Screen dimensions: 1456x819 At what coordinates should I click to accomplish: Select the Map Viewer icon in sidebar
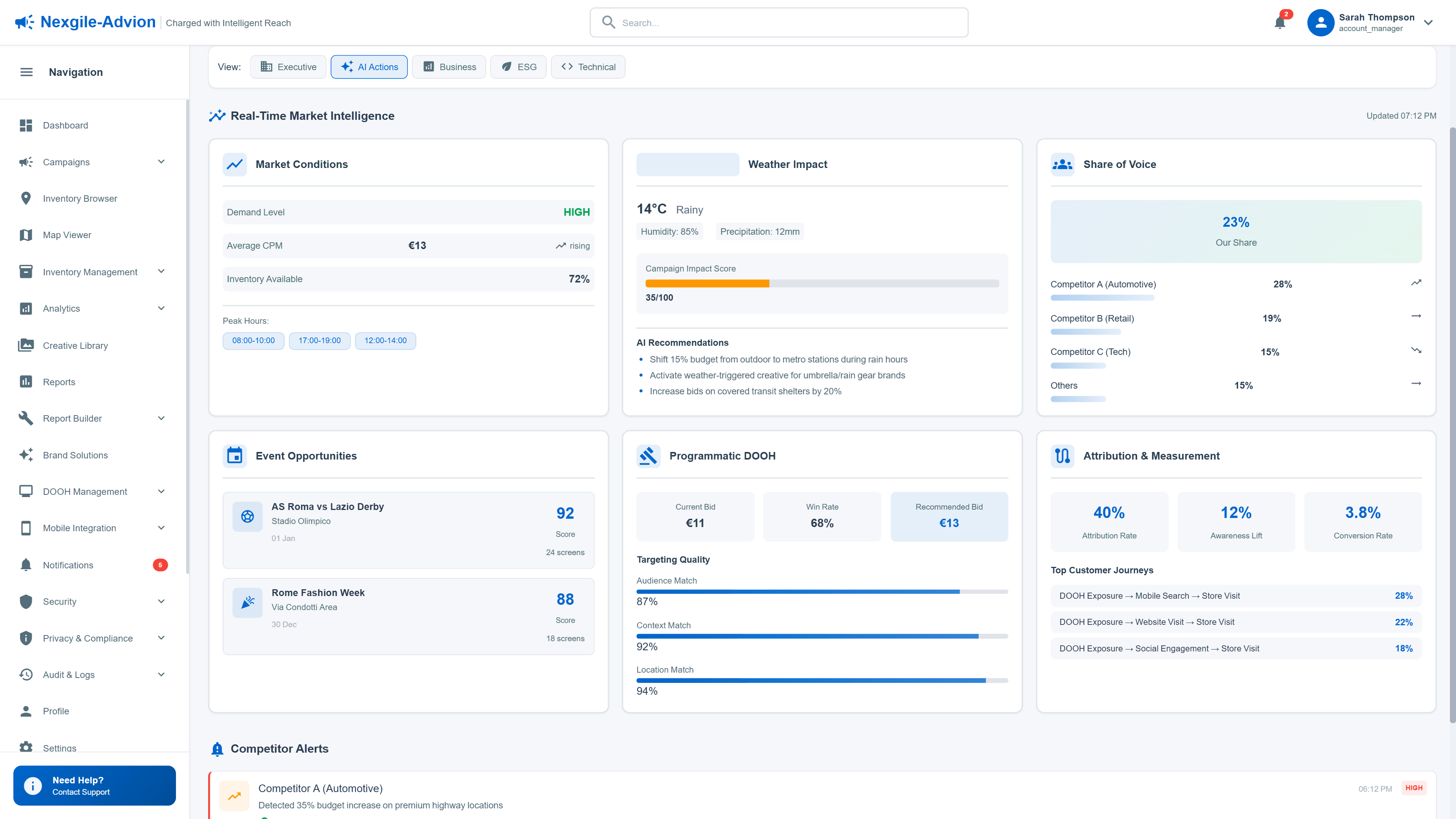tap(26, 235)
